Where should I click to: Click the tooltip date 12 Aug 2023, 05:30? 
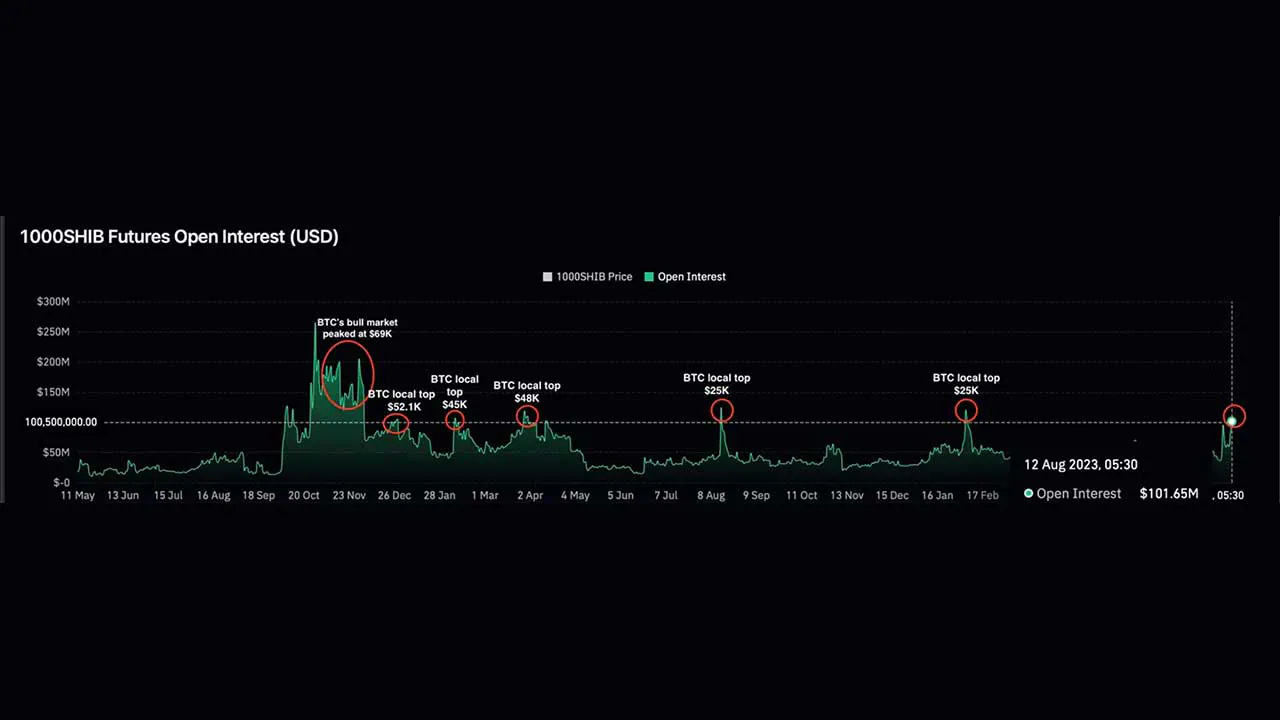pos(1080,465)
